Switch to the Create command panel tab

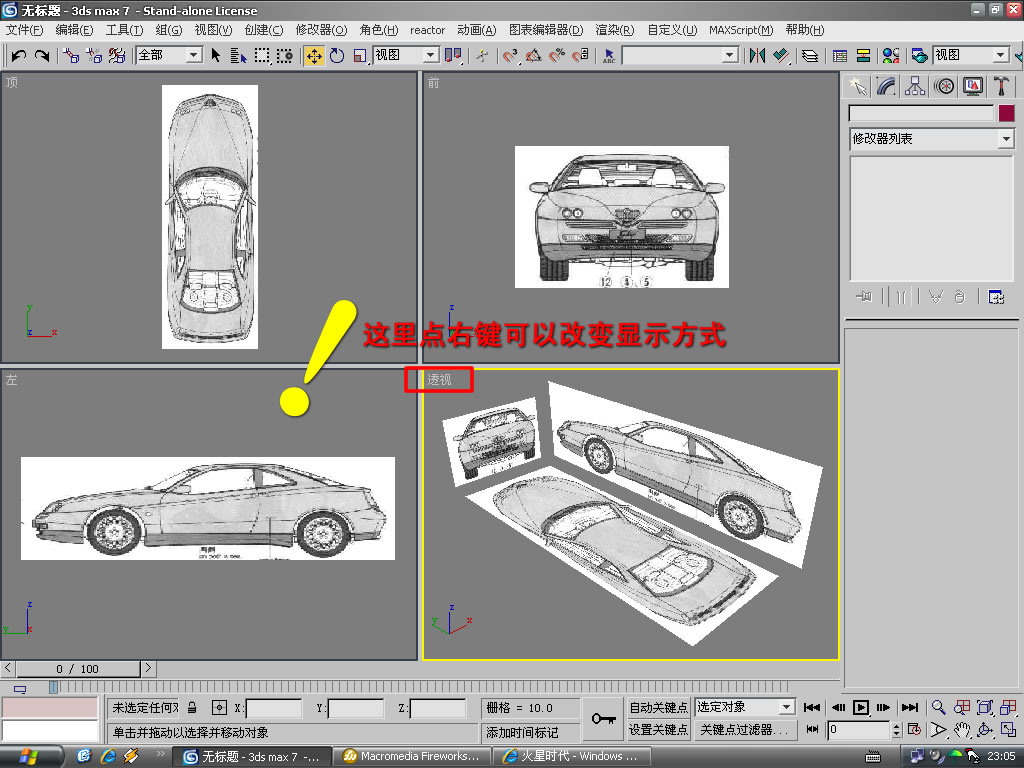857,86
